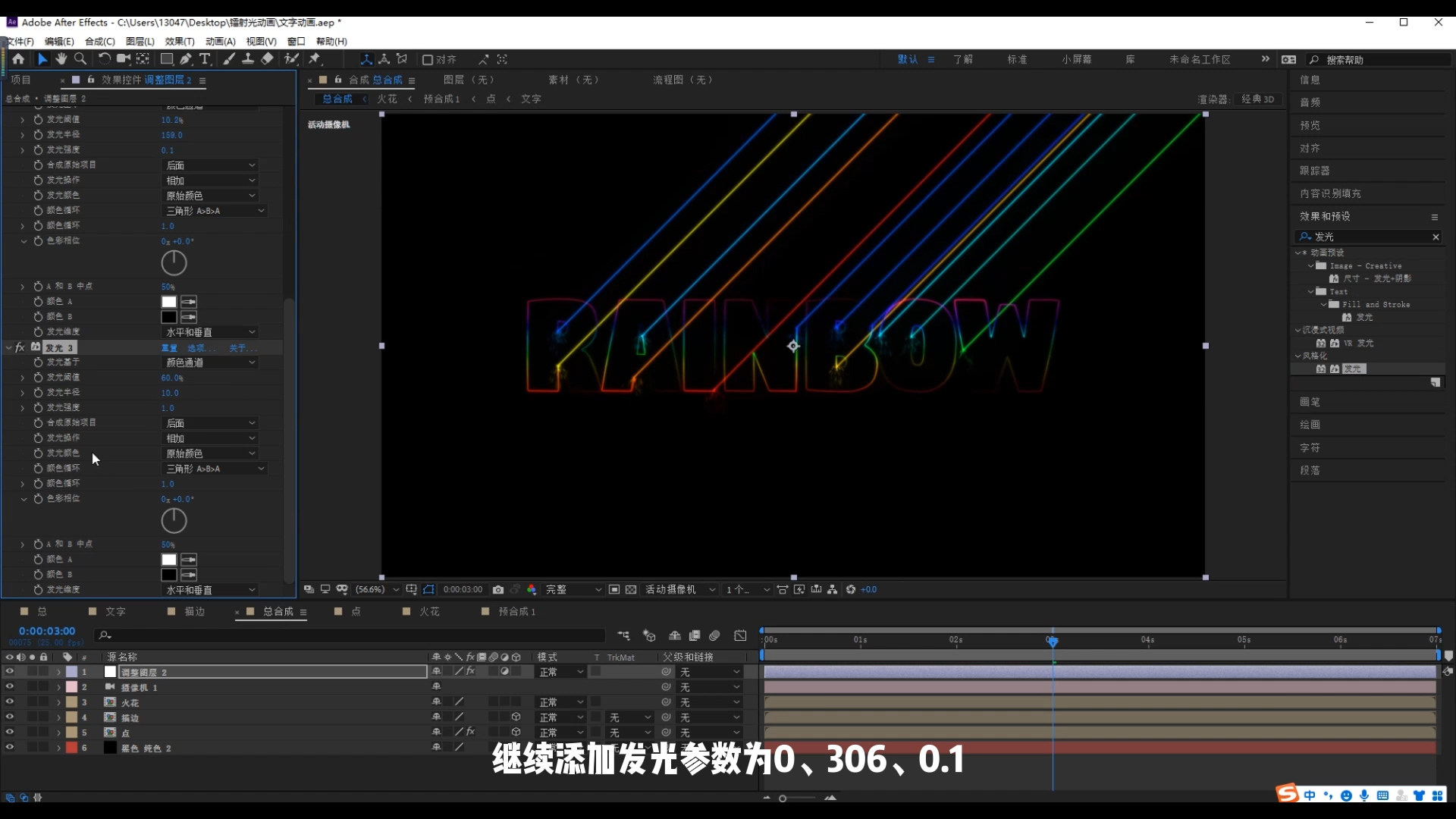Screen dimensions: 1456x819
Task: Type in the 发光 effects search field
Action: click(1365, 237)
